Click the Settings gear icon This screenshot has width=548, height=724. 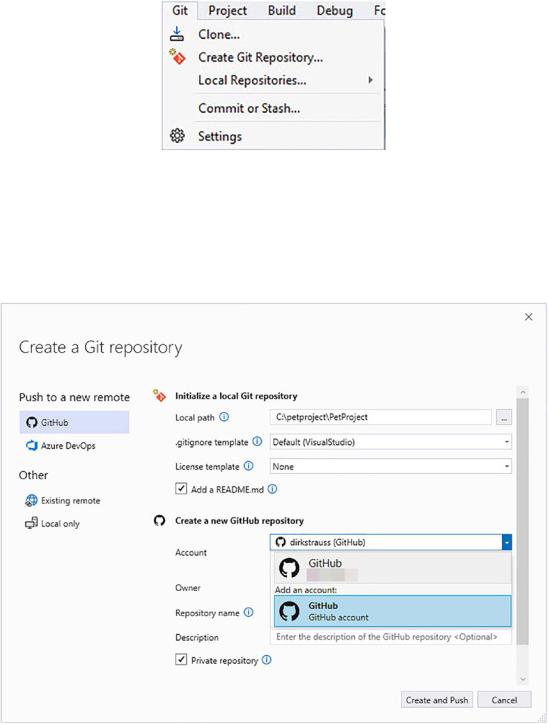click(x=177, y=136)
